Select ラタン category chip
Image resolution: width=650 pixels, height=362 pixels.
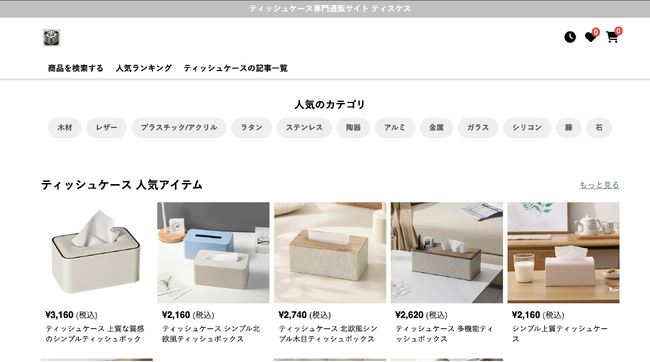click(252, 128)
